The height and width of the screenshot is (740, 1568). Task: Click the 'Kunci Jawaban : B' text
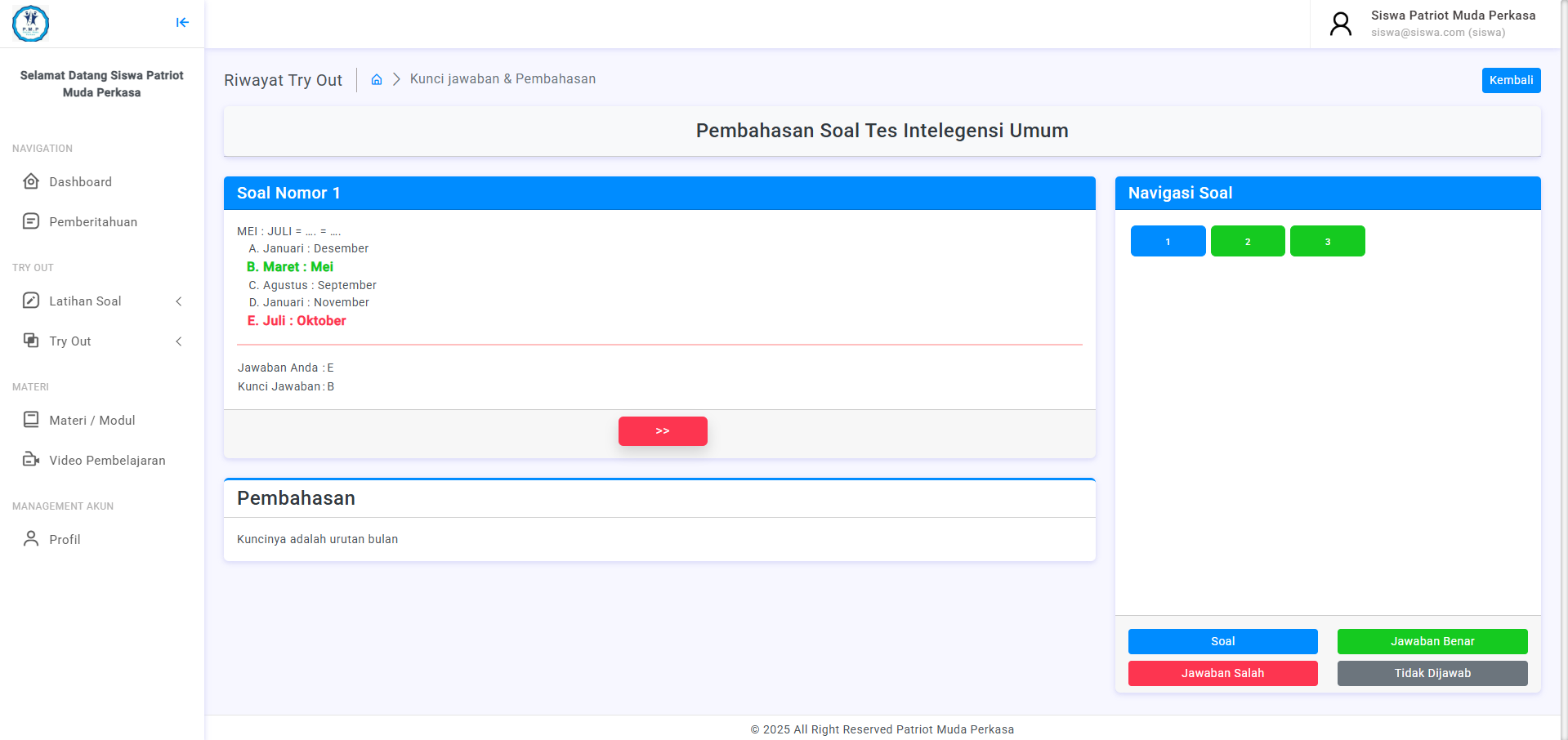(286, 386)
